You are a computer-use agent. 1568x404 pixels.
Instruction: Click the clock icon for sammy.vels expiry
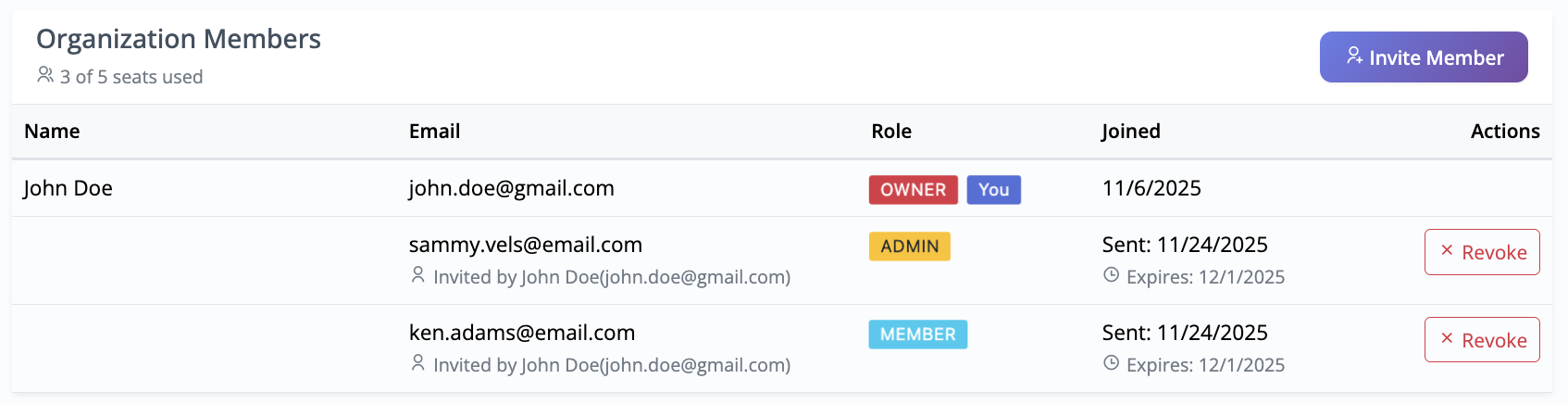coord(1111,275)
